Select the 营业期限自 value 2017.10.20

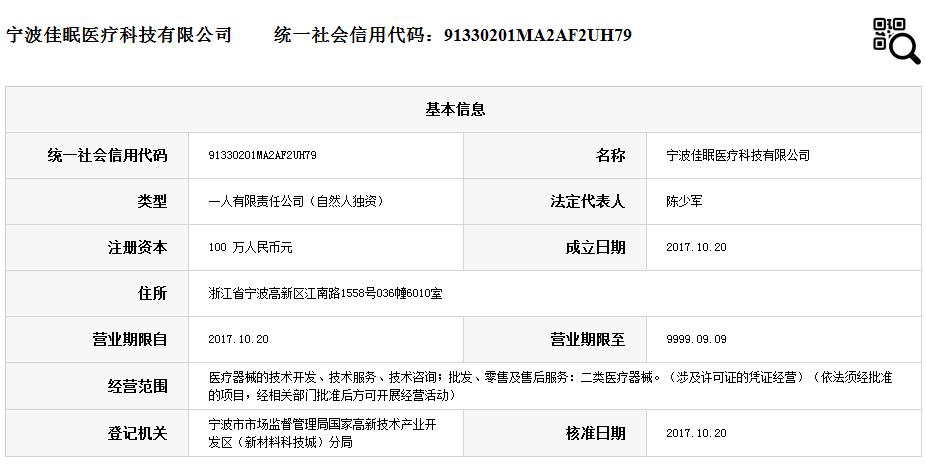pos(239,340)
